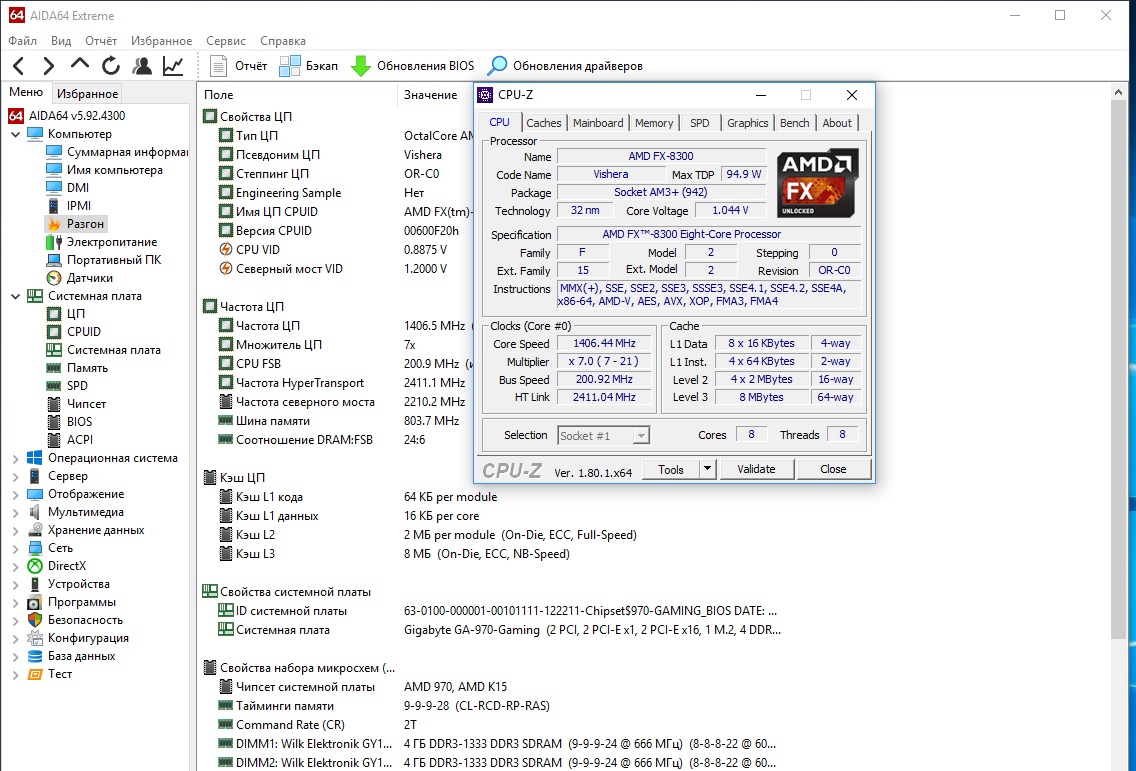
Task: Collapse the Компьютер tree node
Action: click(15, 134)
